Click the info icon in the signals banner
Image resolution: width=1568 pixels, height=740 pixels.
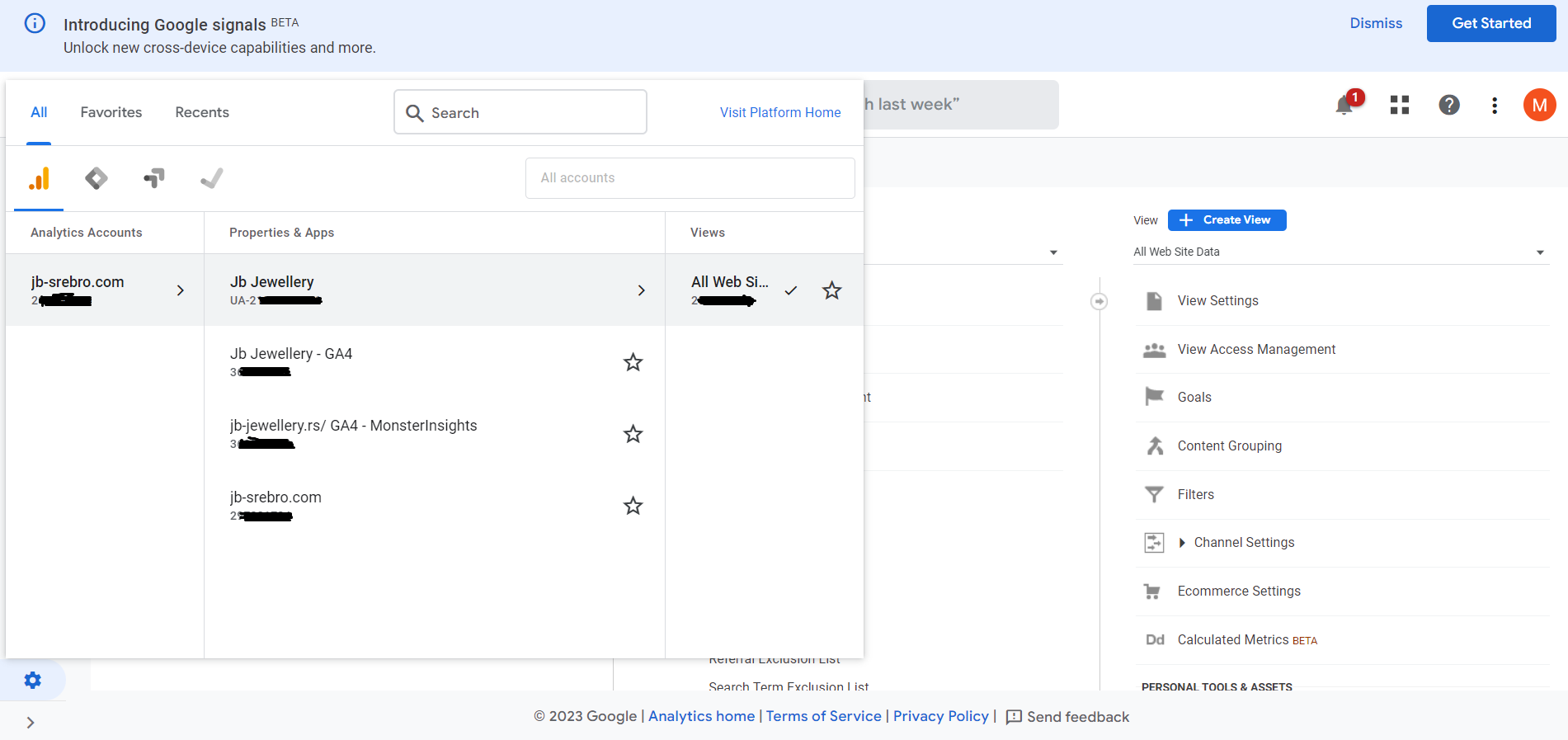pyautogui.click(x=35, y=23)
